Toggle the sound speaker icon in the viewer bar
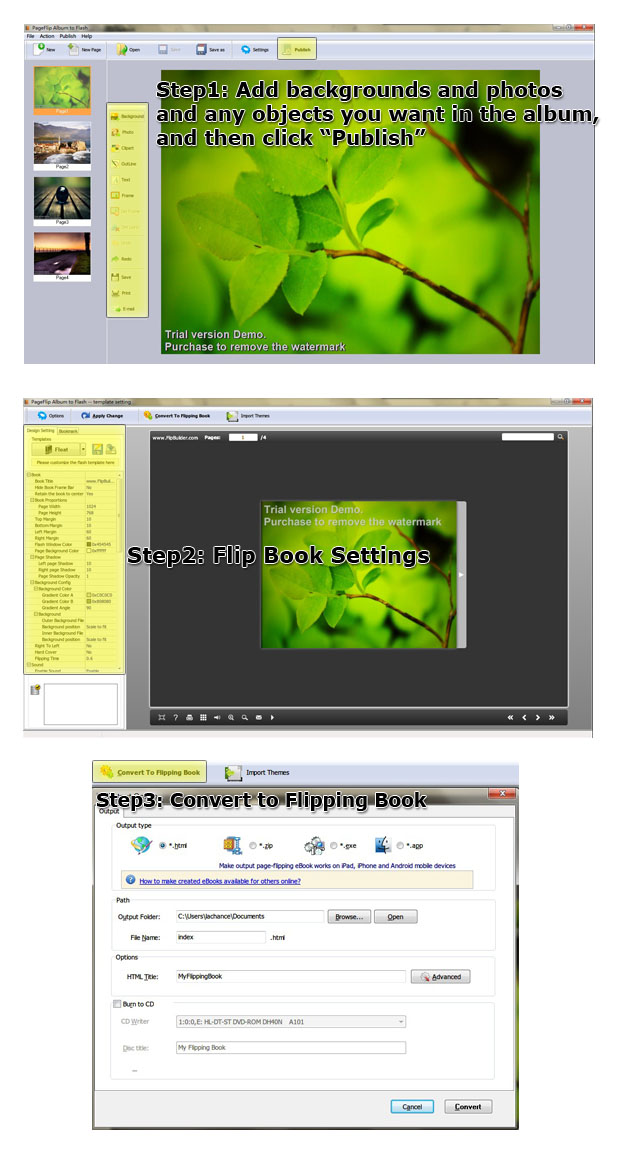Viewport: 620px width, 1170px height. pyautogui.click(x=217, y=717)
